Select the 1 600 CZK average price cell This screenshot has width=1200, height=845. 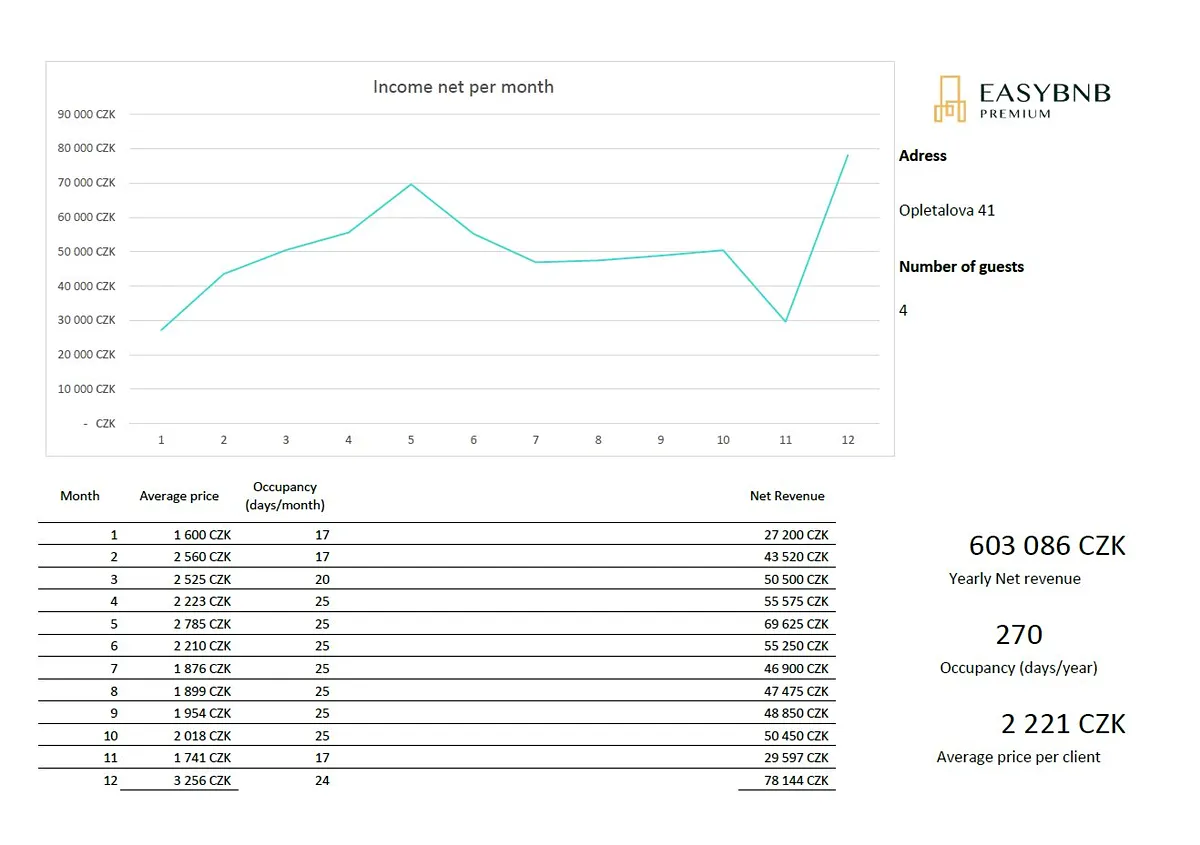(x=202, y=535)
